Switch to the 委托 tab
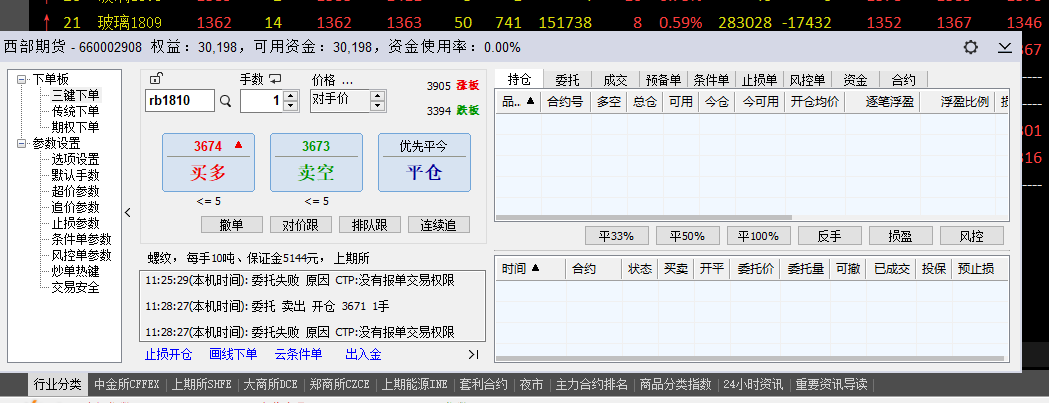The width and height of the screenshot is (1049, 403). (567, 80)
